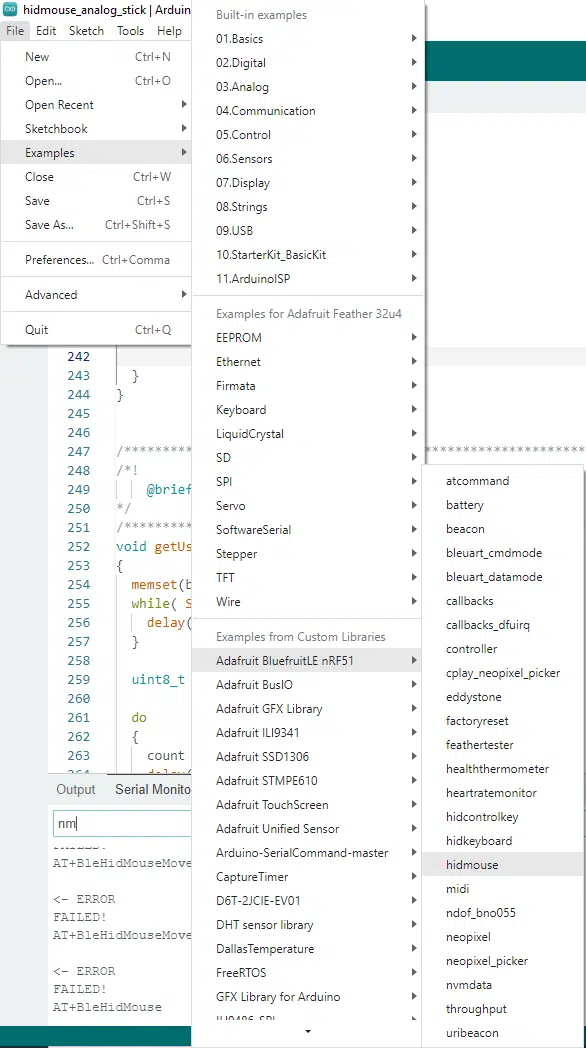Switch to the Output tab
Viewport: 586px width, 1048px height.
(x=76, y=789)
